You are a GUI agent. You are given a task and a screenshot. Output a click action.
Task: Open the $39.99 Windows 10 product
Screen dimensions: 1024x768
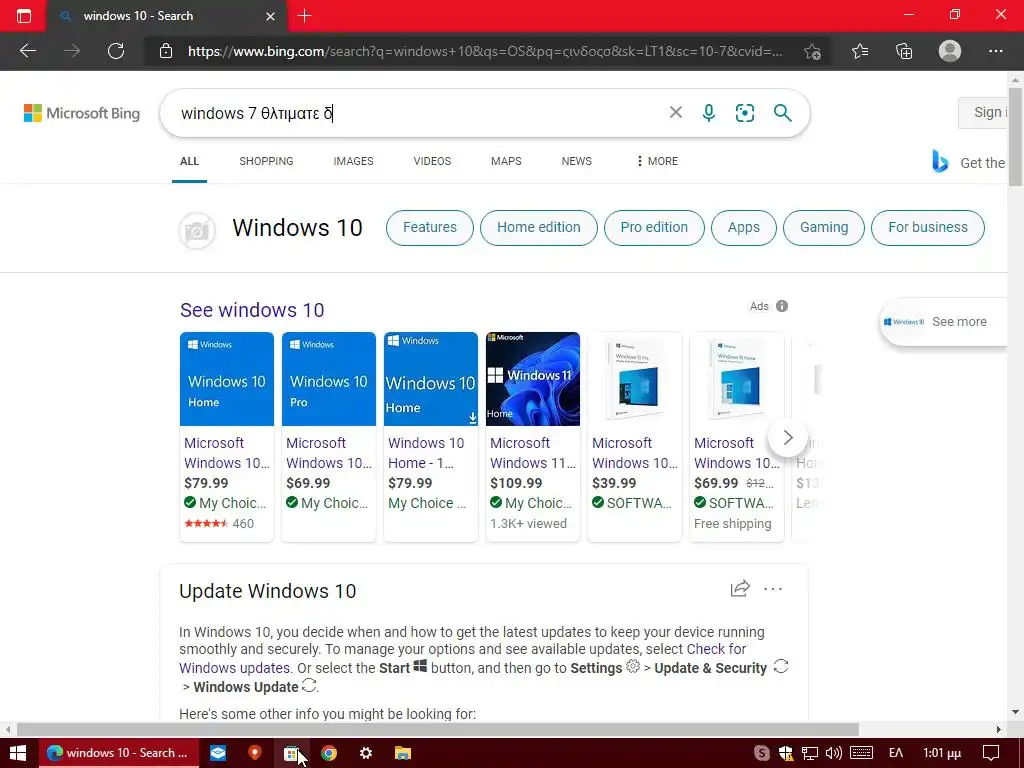click(x=634, y=436)
